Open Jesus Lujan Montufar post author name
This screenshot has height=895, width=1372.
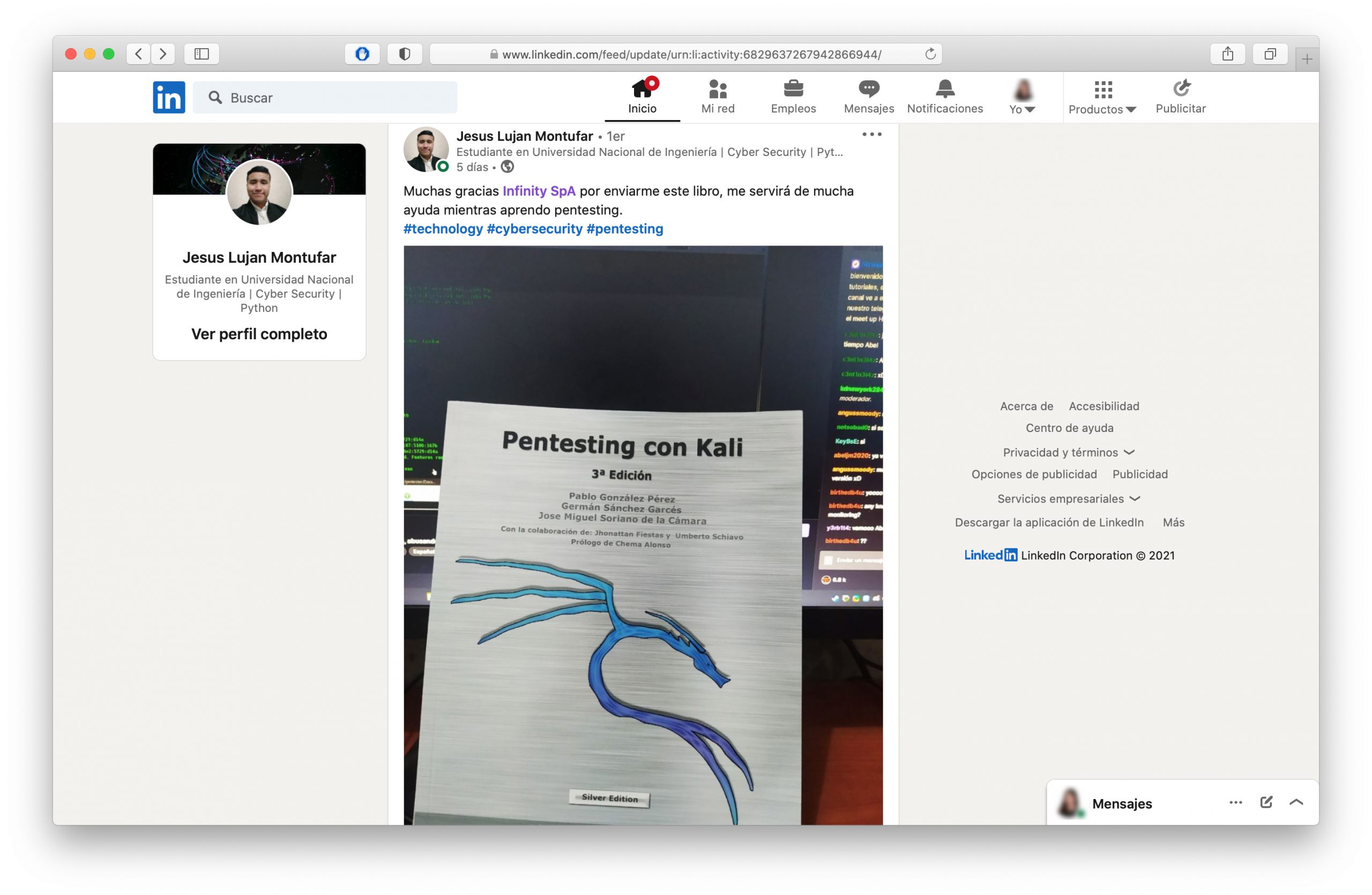pos(525,136)
